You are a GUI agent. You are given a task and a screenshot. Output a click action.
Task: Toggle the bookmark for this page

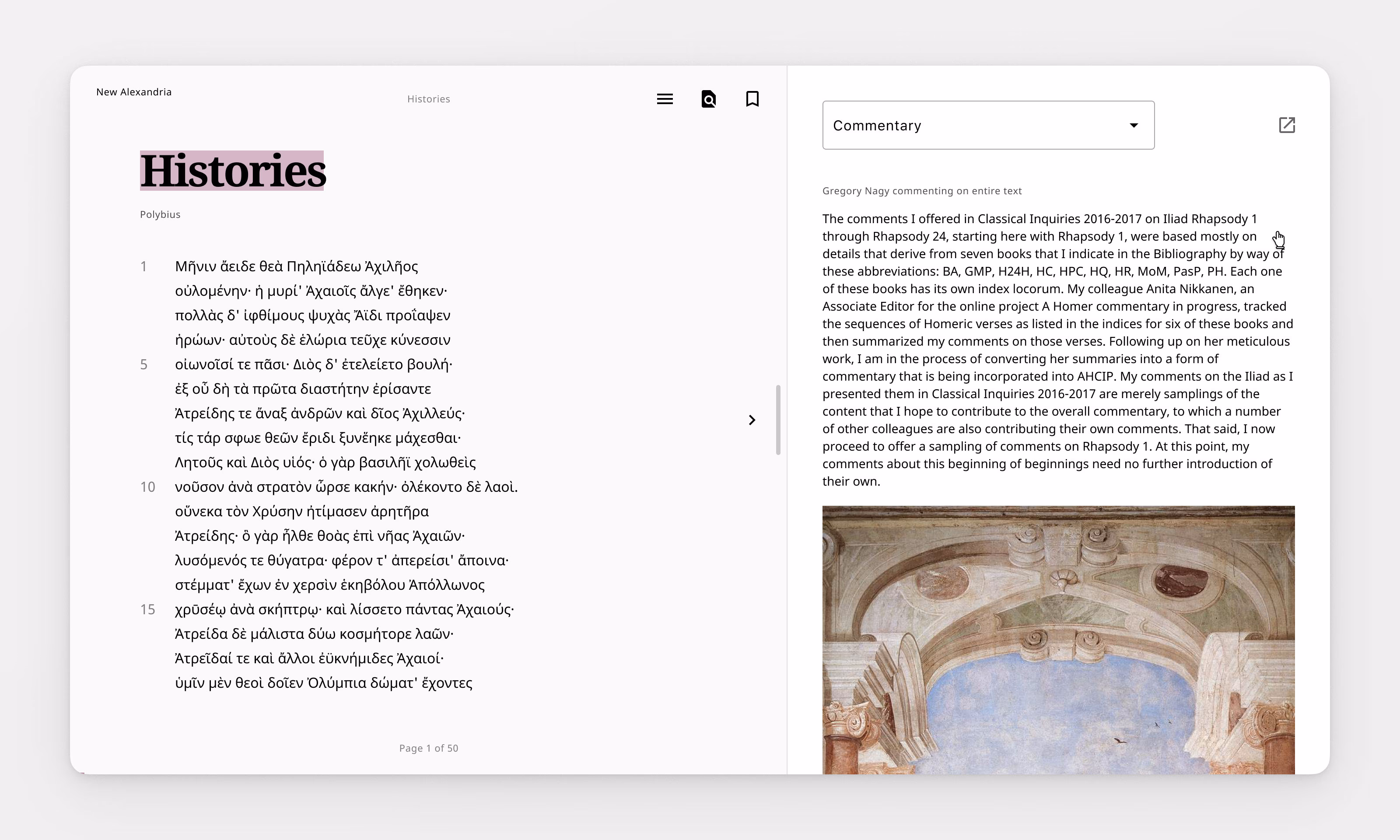pyautogui.click(x=752, y=98)
